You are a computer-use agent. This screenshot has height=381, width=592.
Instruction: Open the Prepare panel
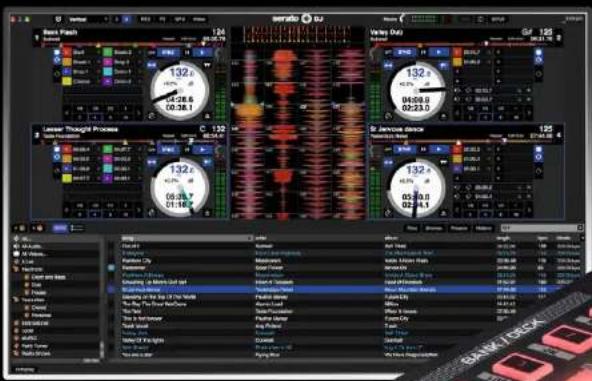[458, 228]
